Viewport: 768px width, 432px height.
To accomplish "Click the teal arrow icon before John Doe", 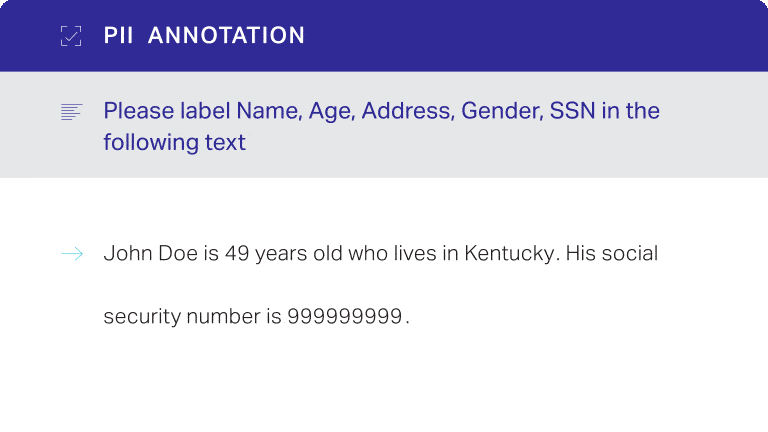I will point(72,254).
